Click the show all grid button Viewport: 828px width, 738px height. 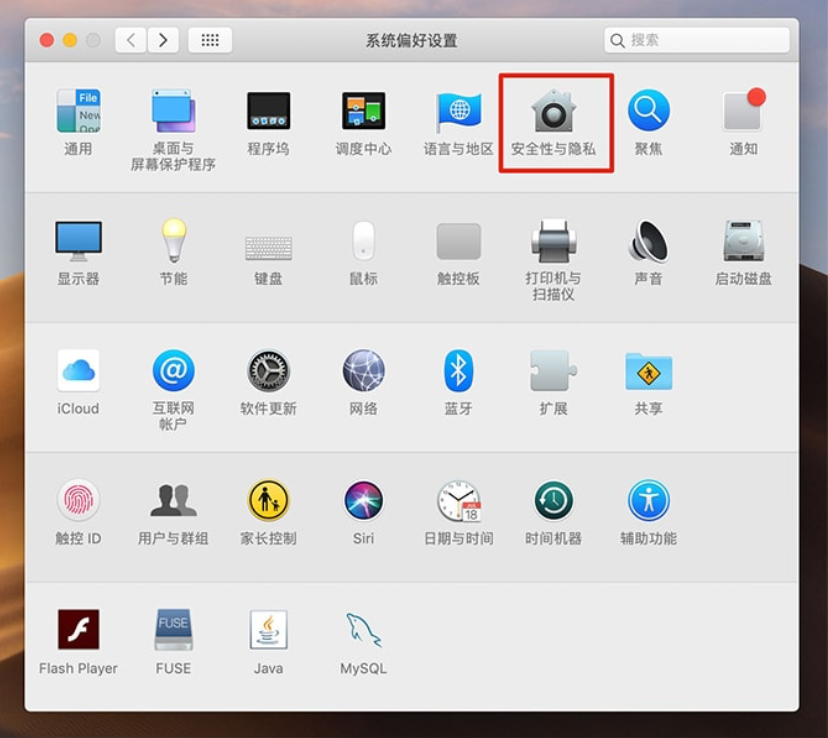pyautogui.click(x=210, y=40)
